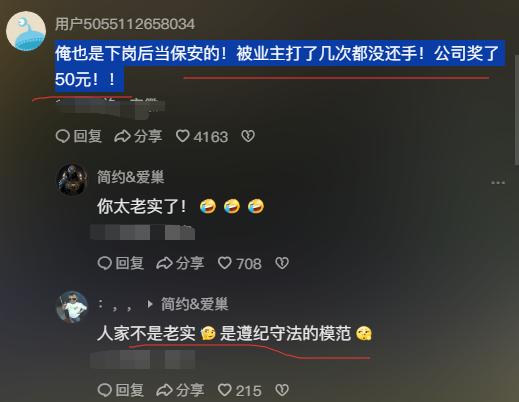The width and height of the screenshot is (519, 402).
Task: Reply to the comment 你太老实了
Action: click(x=121, y=263)
